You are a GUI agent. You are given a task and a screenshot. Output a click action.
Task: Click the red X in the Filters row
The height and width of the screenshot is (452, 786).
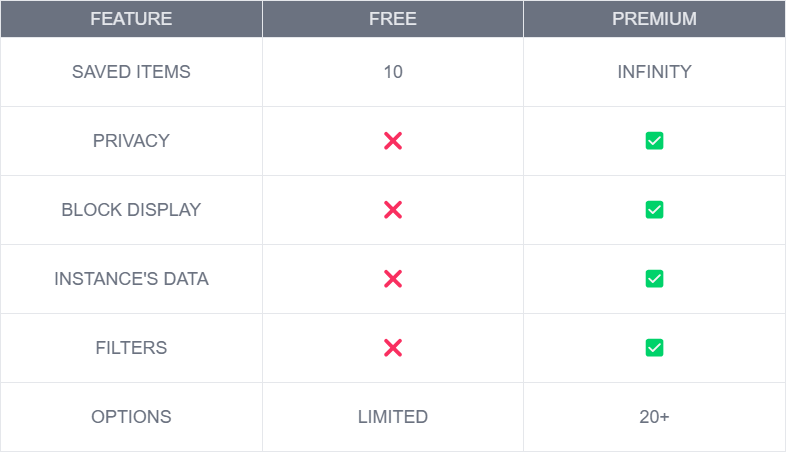393,348
